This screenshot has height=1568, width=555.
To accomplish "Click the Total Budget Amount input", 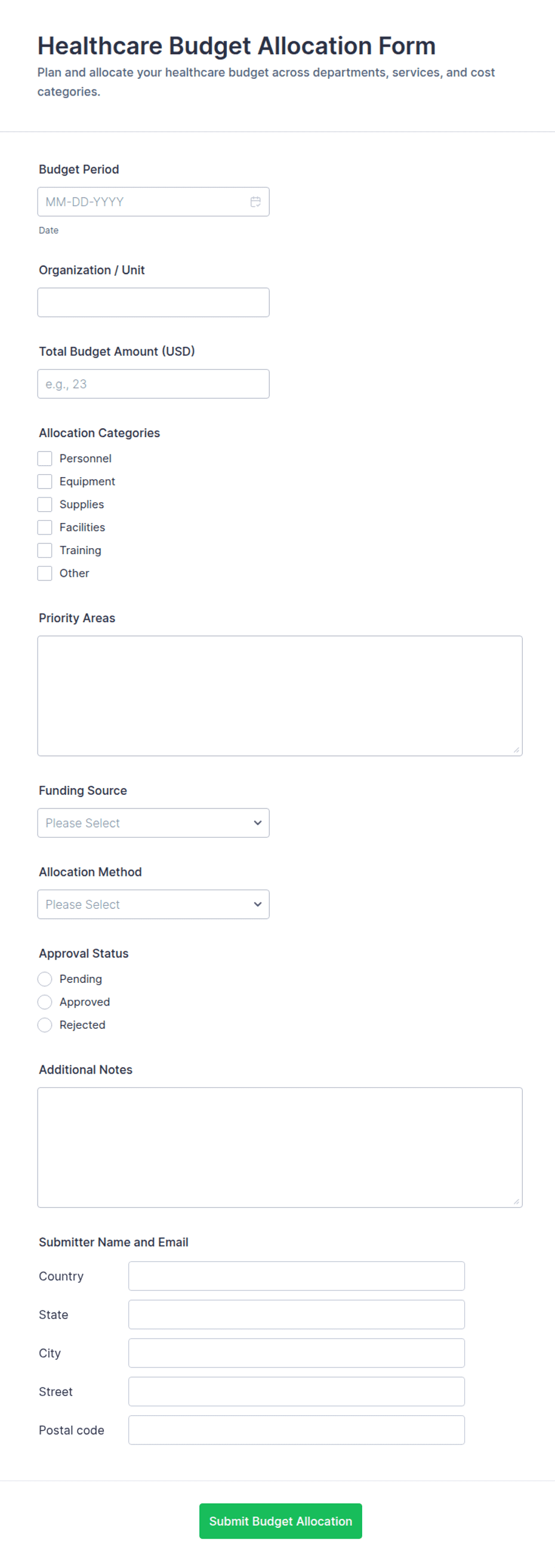I will coord(153,384).
